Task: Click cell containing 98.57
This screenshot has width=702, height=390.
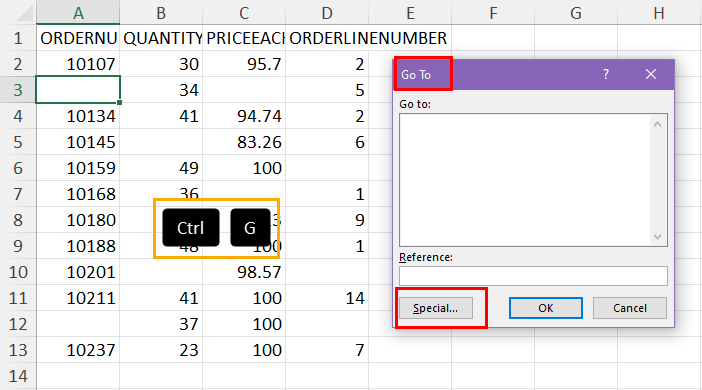Action: point(244,272)
